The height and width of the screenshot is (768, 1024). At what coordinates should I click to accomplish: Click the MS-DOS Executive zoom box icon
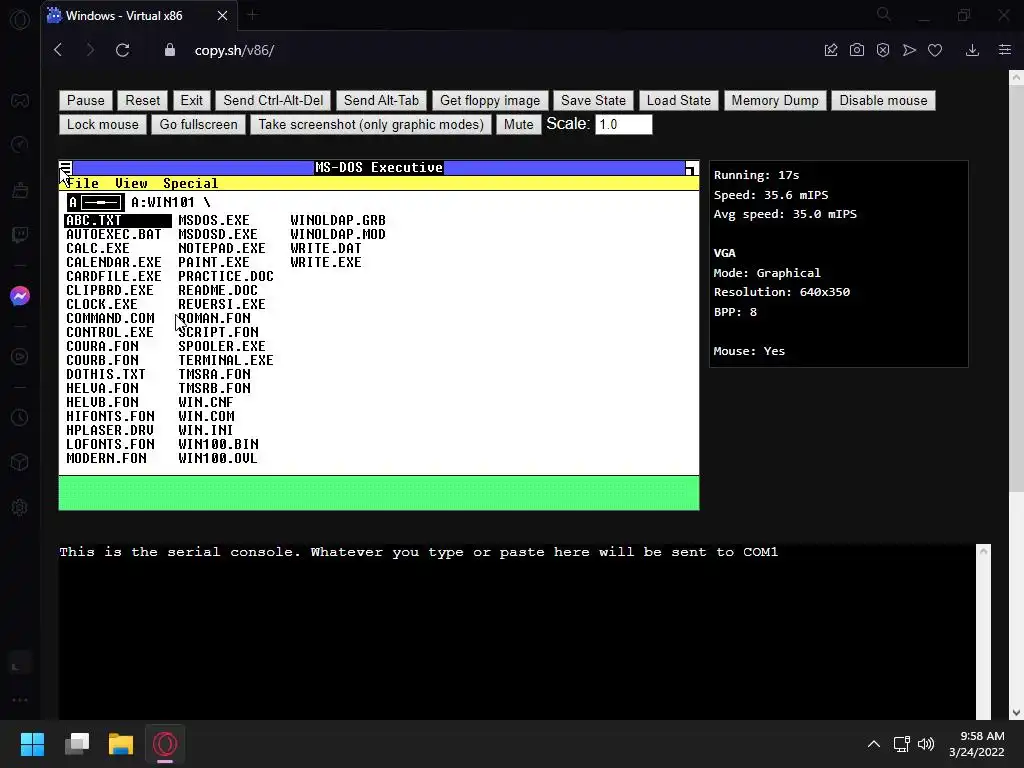691,168
